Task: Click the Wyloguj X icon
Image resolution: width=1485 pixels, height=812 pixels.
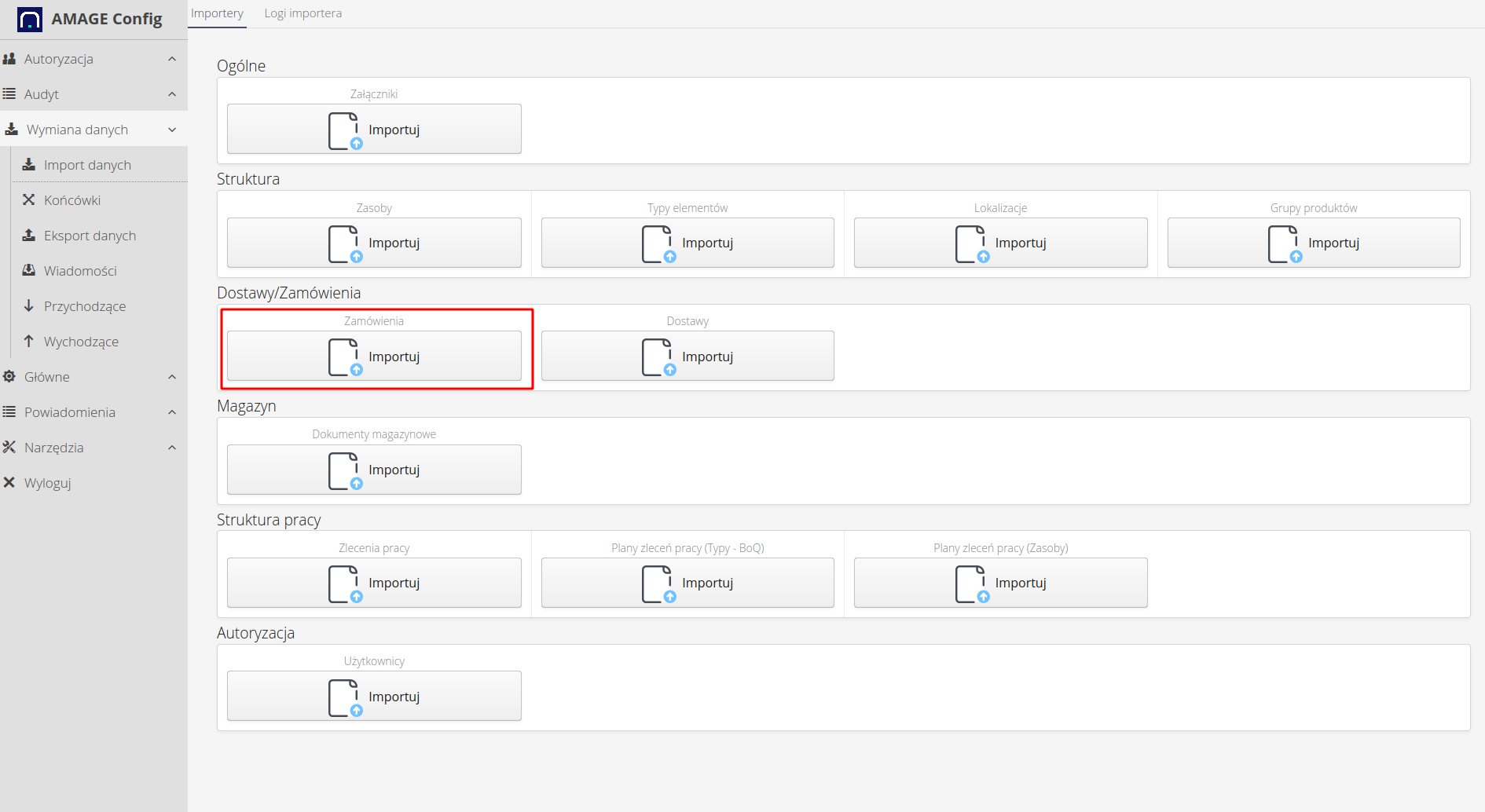Action: pyautogui.click(x=9, y=482)
